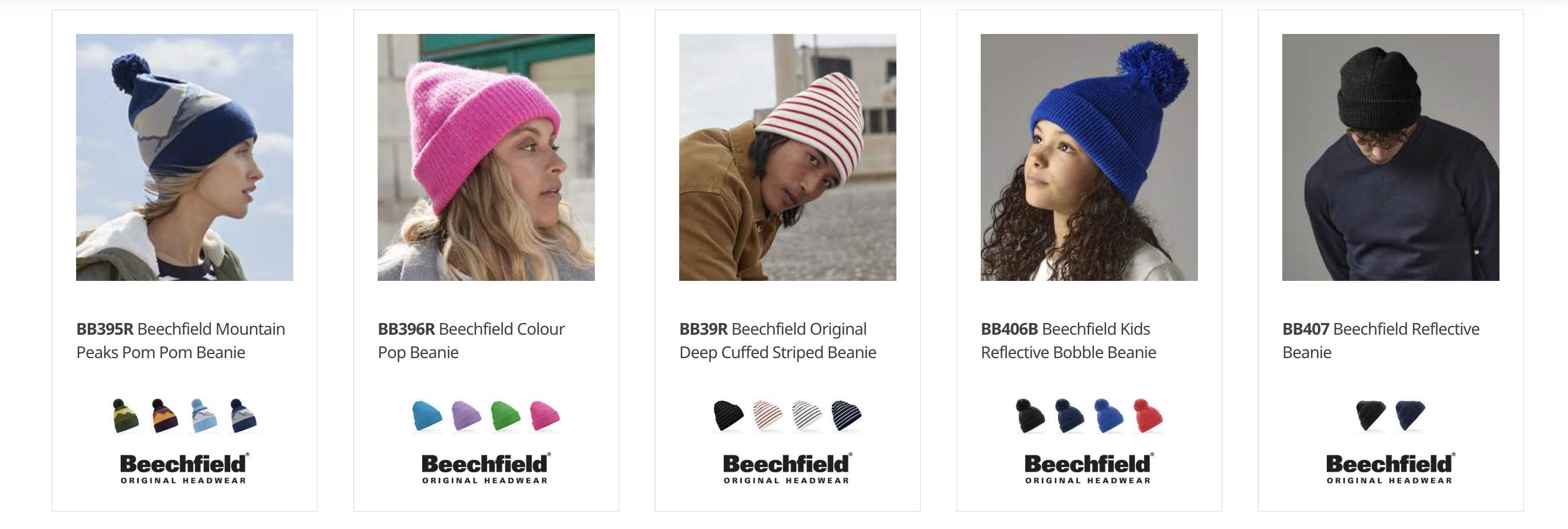This screenshot has width=1568, height=529.
Task: View the pink Colour Pop beanie photo
Action: pos(486,157)
